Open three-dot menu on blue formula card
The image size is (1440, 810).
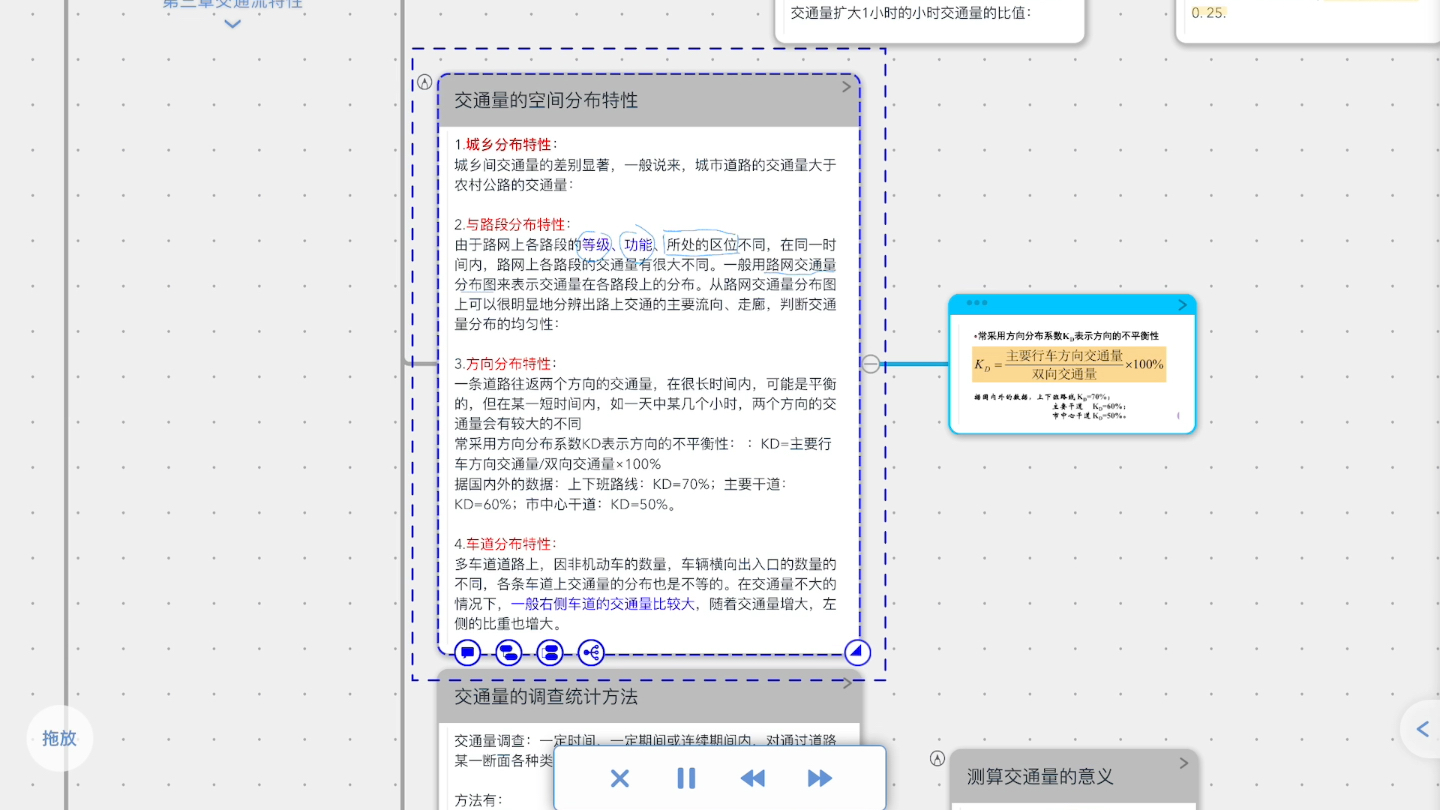[977, 302]
